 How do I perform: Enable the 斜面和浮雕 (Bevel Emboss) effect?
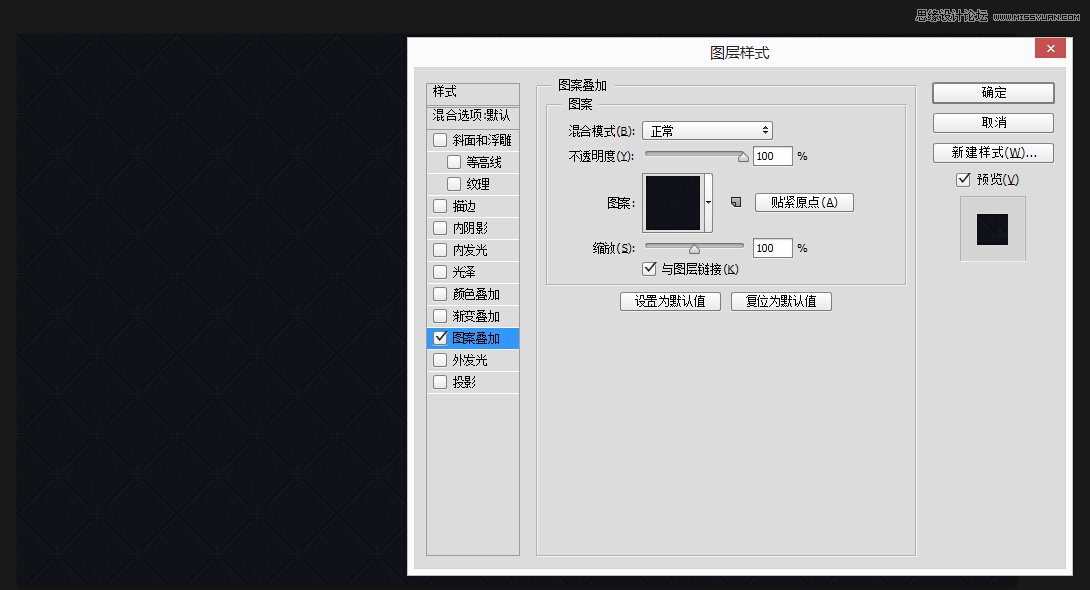(x=437, y=140)
